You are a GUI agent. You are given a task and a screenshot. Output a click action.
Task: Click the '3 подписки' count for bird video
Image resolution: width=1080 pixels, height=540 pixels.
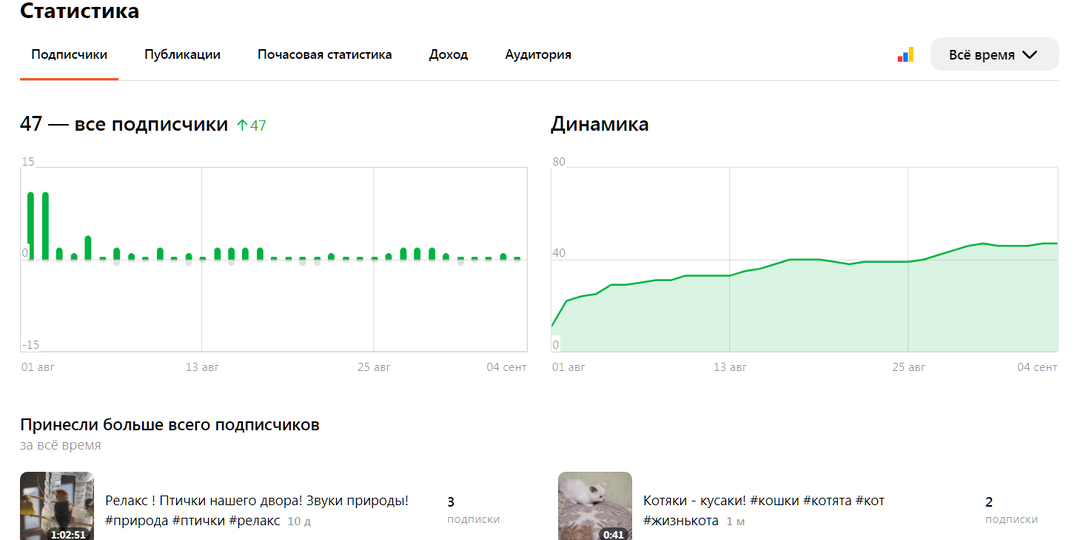(x=473, y=510)
